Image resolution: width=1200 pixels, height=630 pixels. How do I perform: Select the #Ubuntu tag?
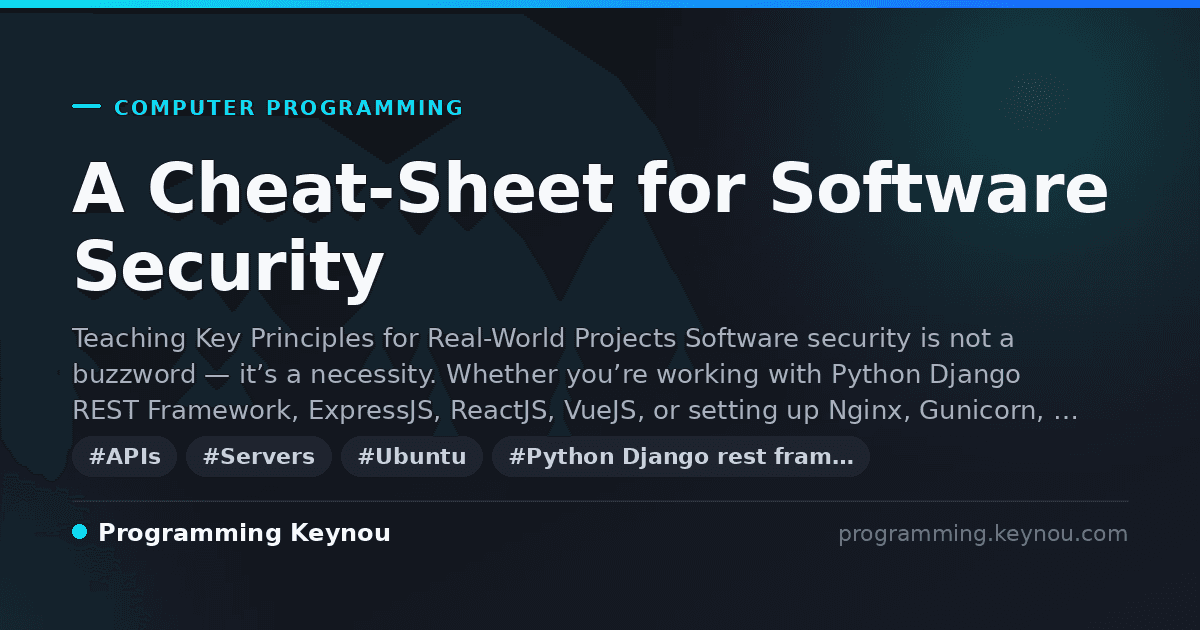click(x=412, y=457)
